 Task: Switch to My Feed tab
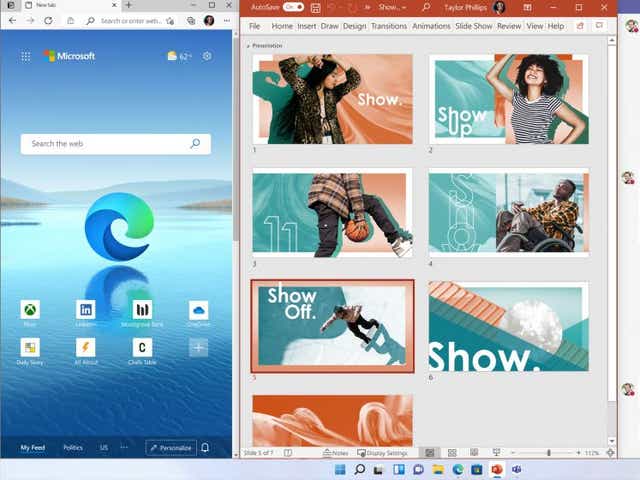(x=33, y=447)
